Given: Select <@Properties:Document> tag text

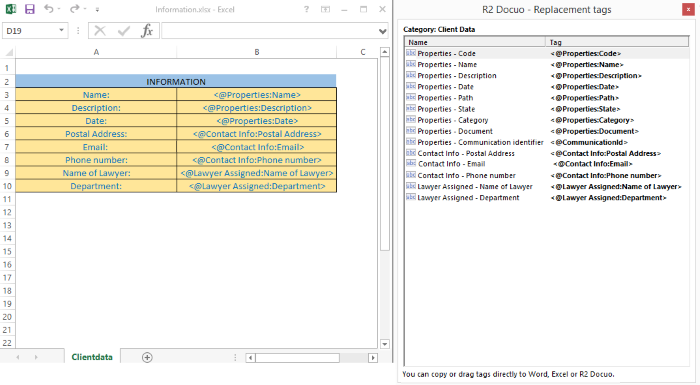Looking at the screenshot, I should 594,131.
